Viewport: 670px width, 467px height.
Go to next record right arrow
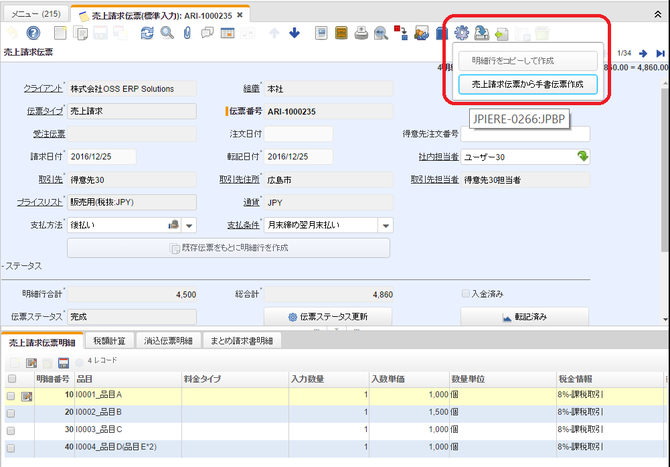[x=643, y=53]
